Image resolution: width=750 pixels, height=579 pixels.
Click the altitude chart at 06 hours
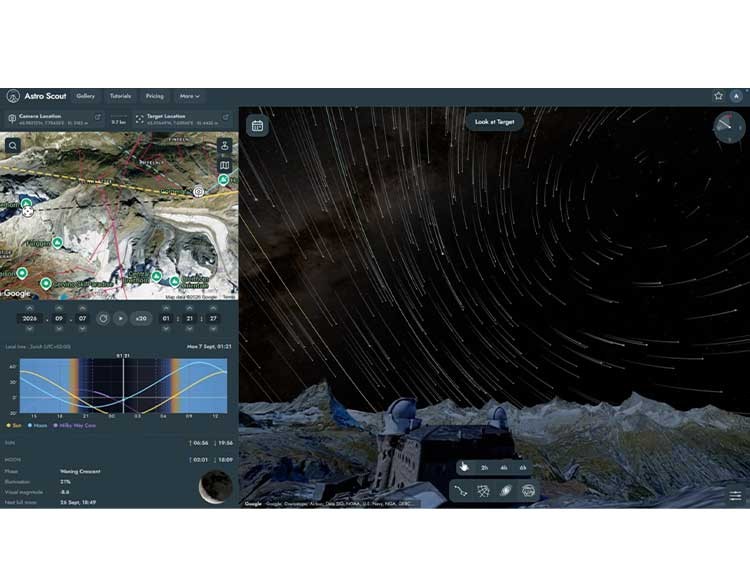pos(163,385)
